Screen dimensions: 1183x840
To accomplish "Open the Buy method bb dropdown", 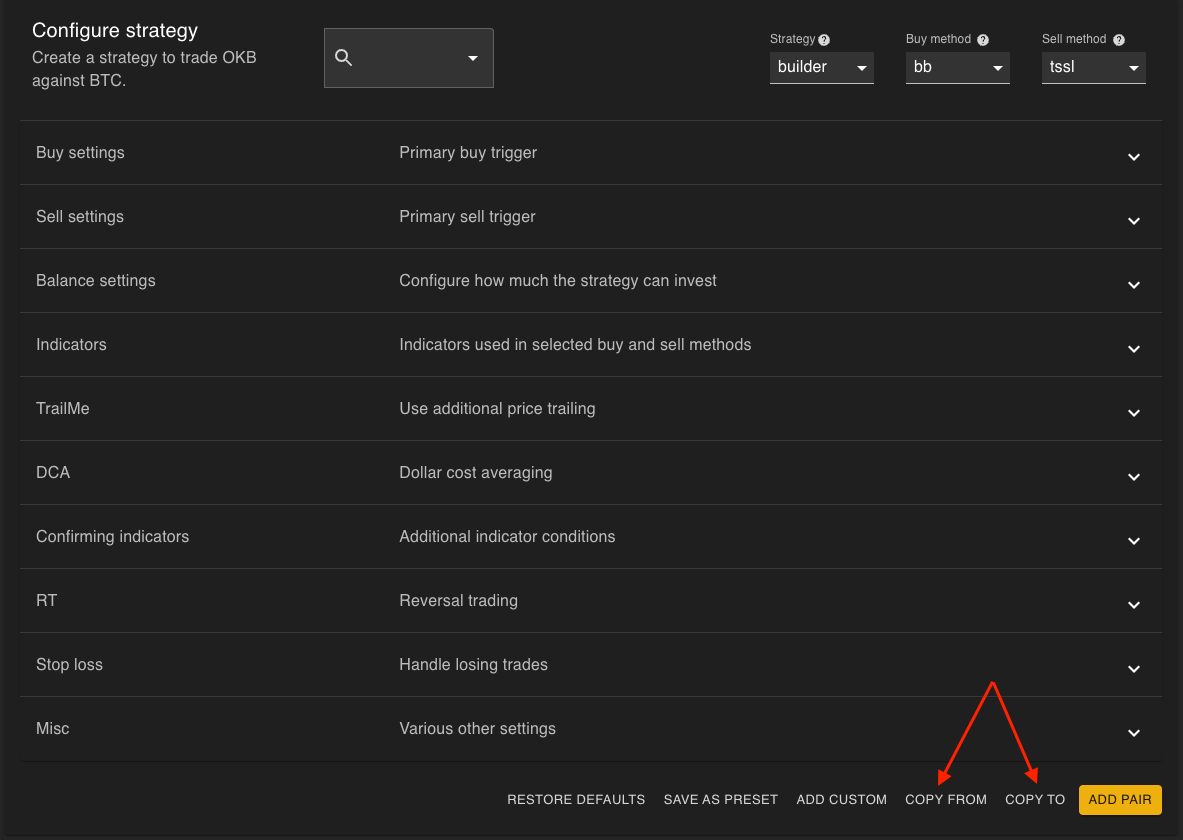I will pos(957,68).
